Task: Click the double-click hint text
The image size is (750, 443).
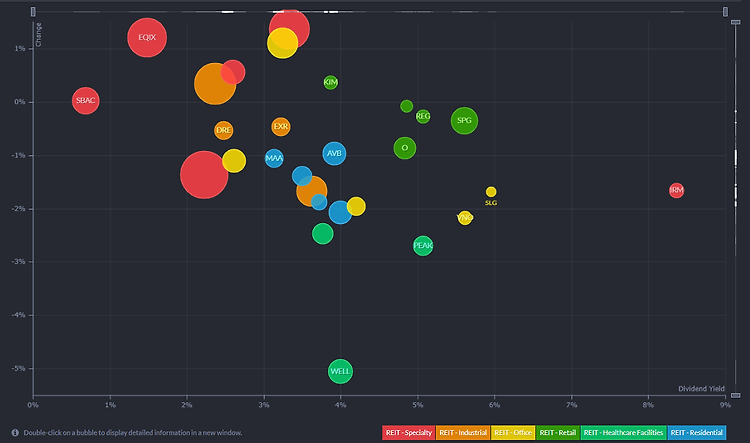Action: click(132, 432)
